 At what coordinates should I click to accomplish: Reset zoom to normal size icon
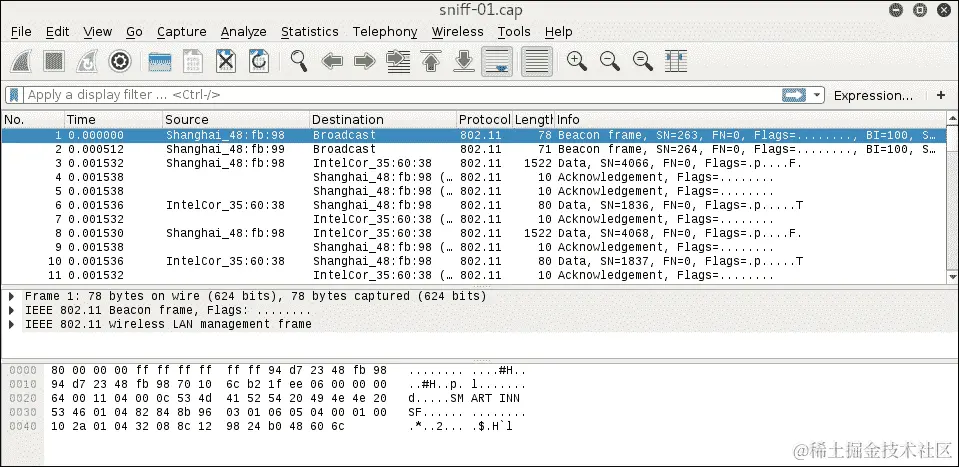coord(643,62)
